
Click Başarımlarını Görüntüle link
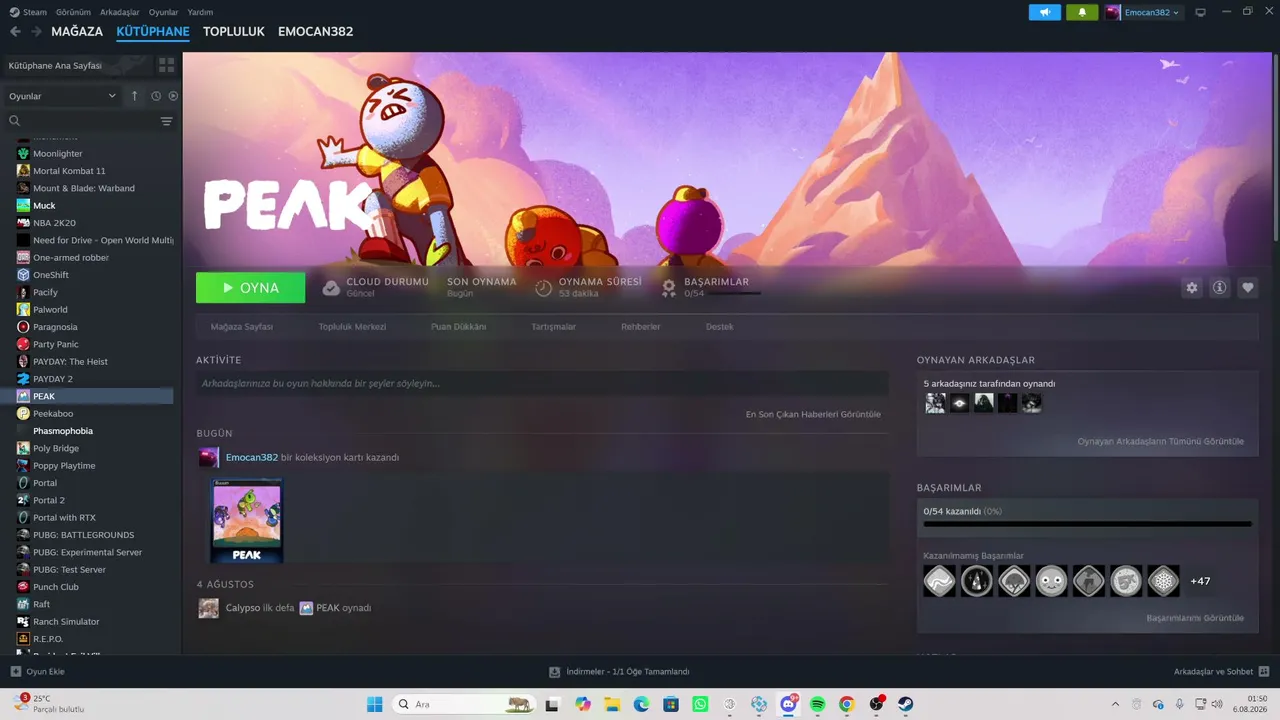tap(1195, 618)
